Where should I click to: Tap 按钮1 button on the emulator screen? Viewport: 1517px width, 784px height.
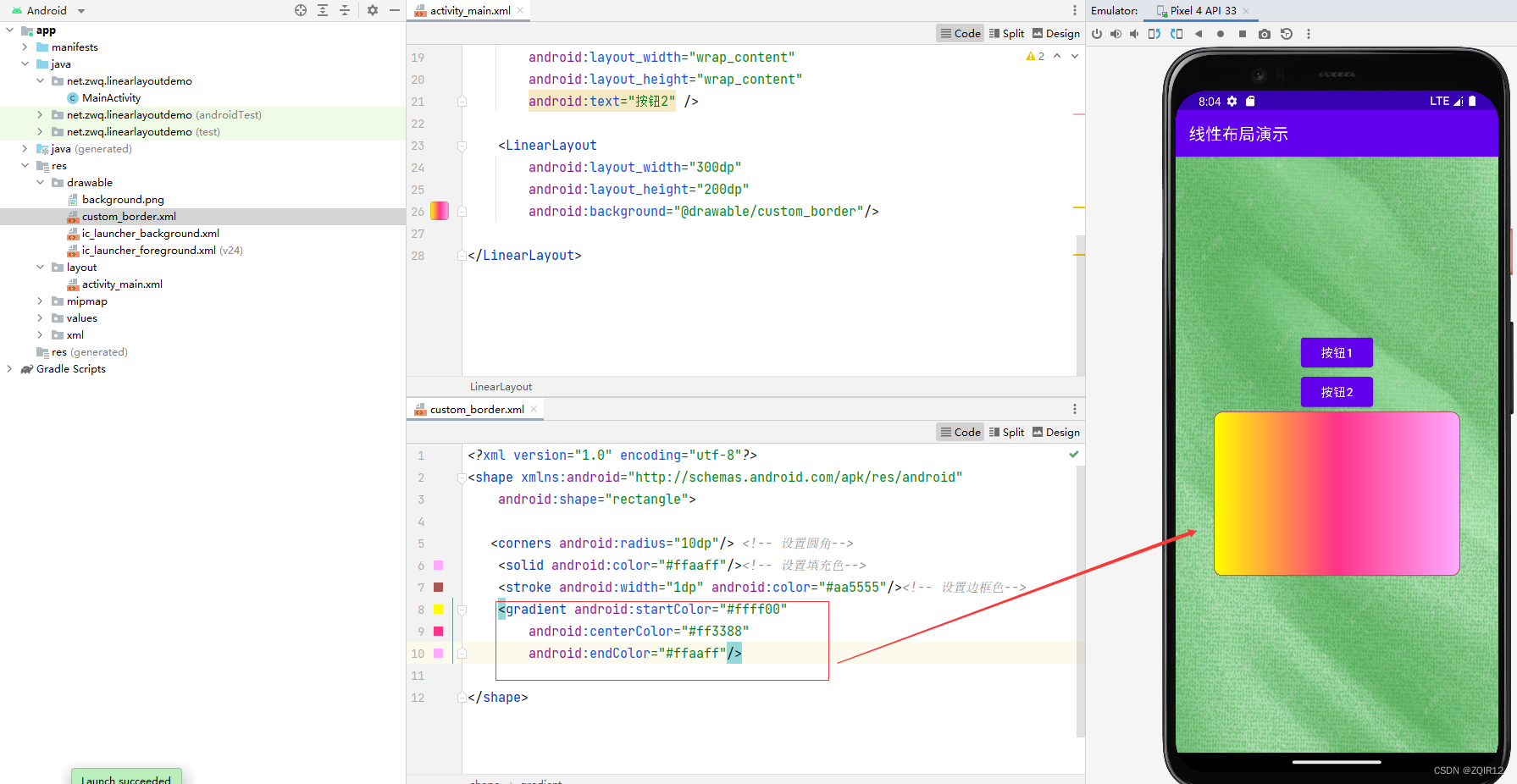(x=1337, y=352)
